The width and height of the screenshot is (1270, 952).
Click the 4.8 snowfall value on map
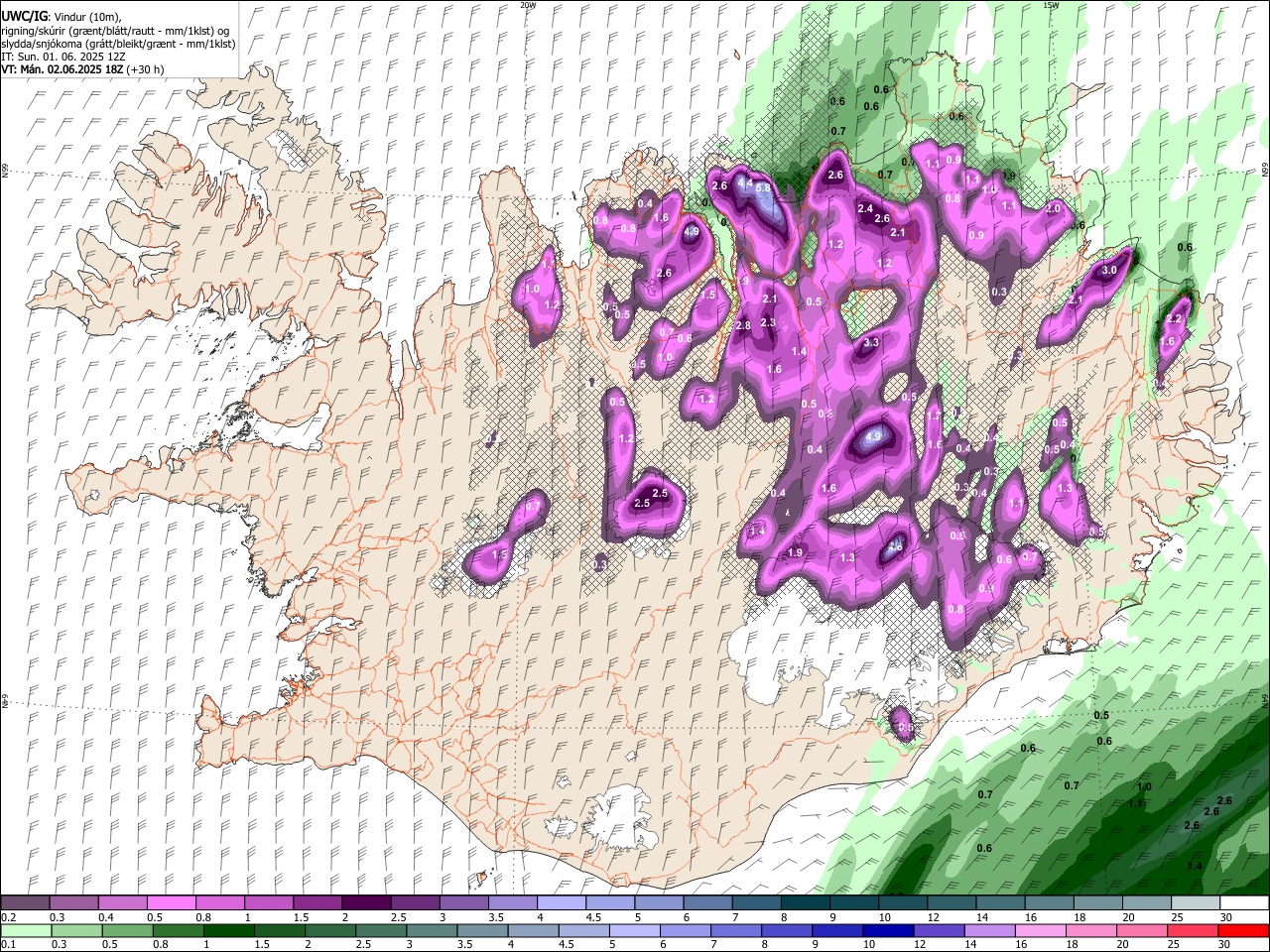click(x=895, y=544)
